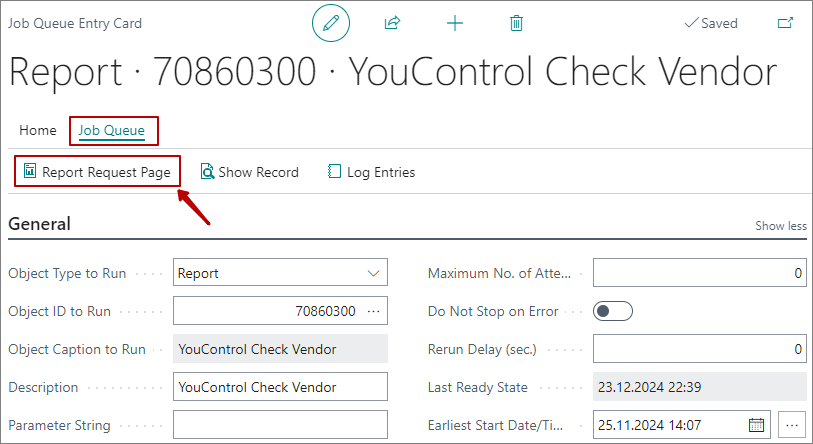Click Object ID to Run lookup ellipsis
Viewport: 813px width, 444px height.
[374, 311]
